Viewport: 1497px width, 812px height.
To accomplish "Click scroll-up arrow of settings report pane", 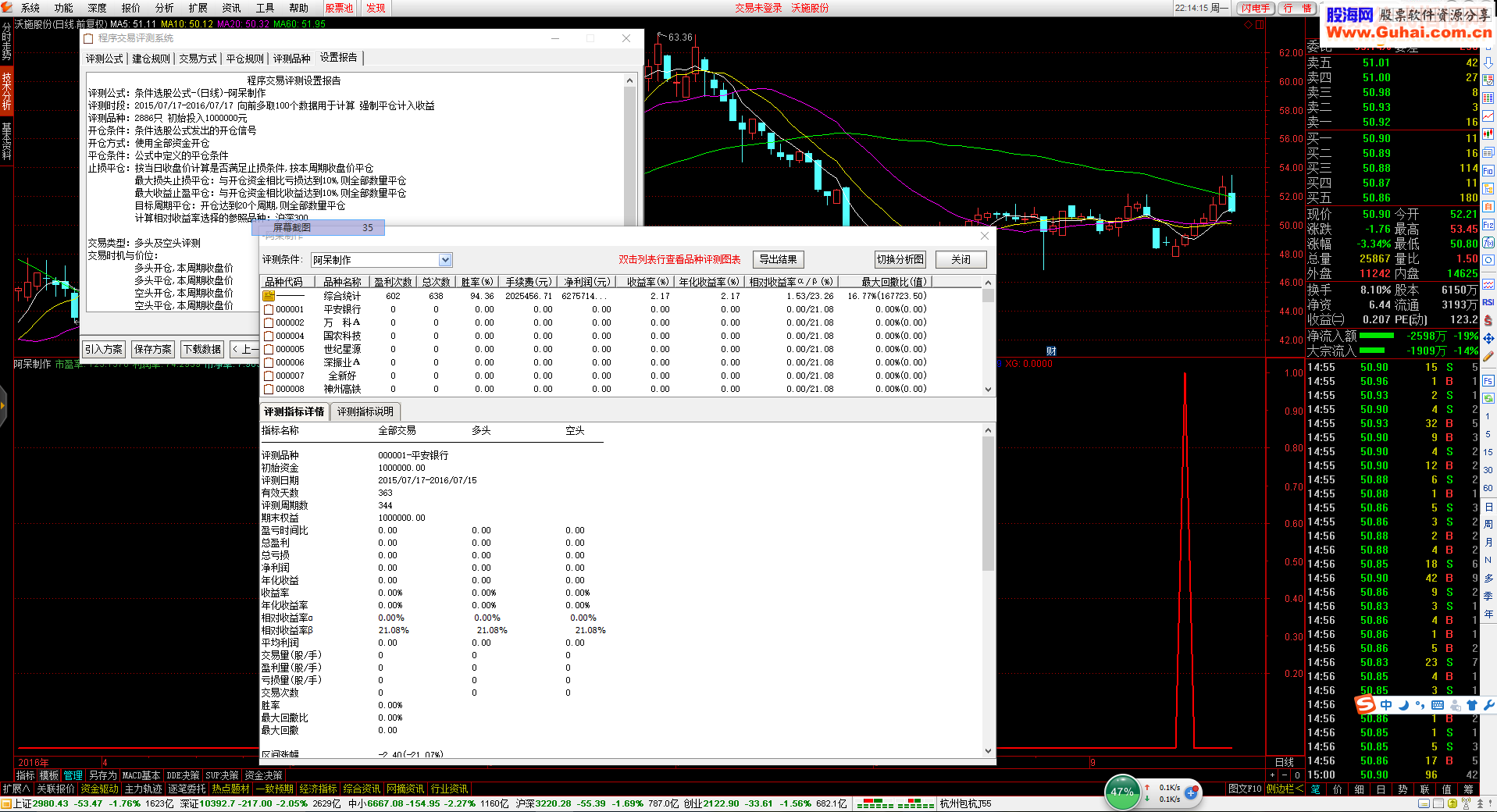I will (629, 80).
